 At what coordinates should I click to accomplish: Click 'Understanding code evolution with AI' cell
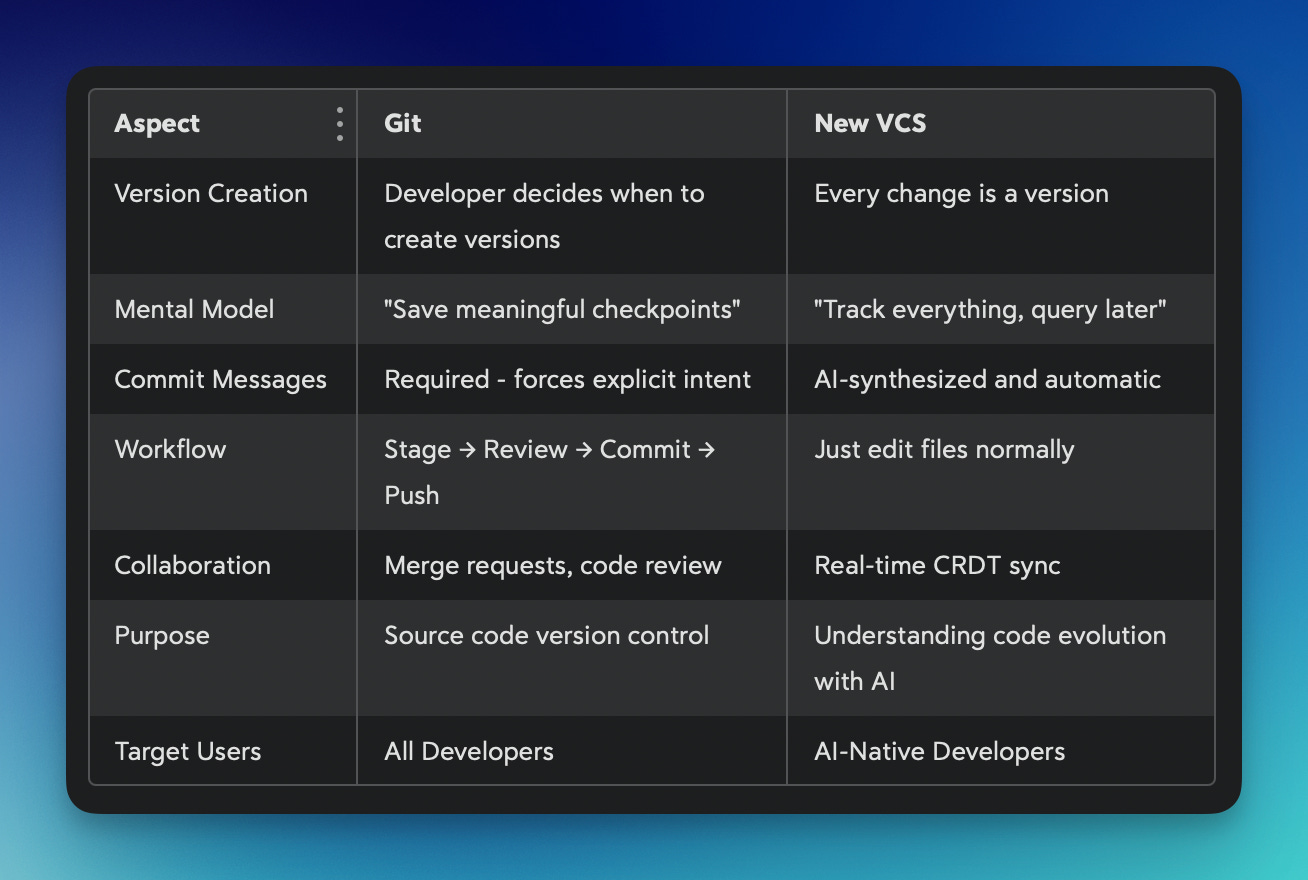1001,658
